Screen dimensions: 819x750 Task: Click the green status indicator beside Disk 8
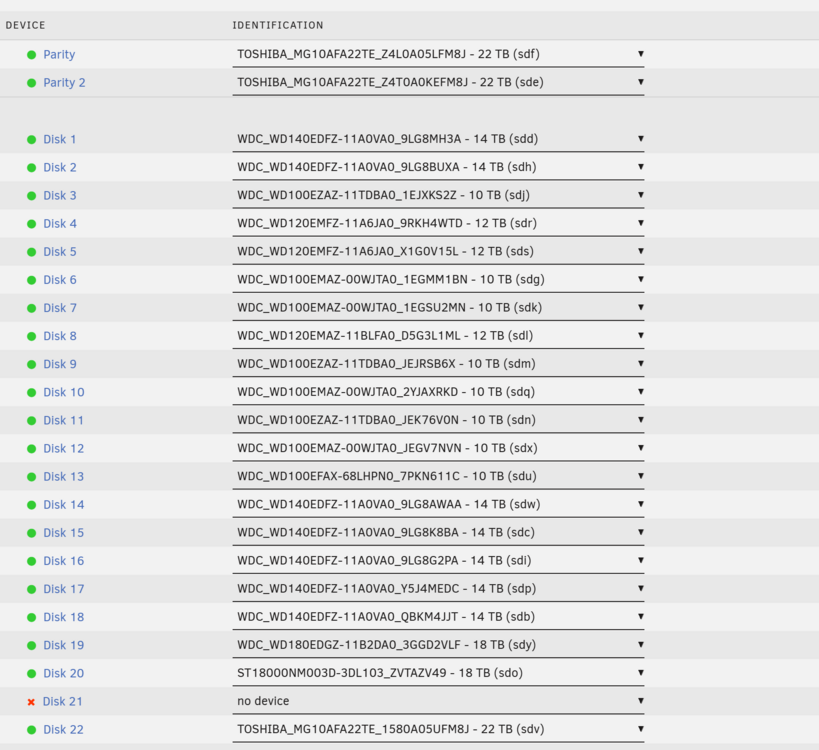(x=31, y=336)
